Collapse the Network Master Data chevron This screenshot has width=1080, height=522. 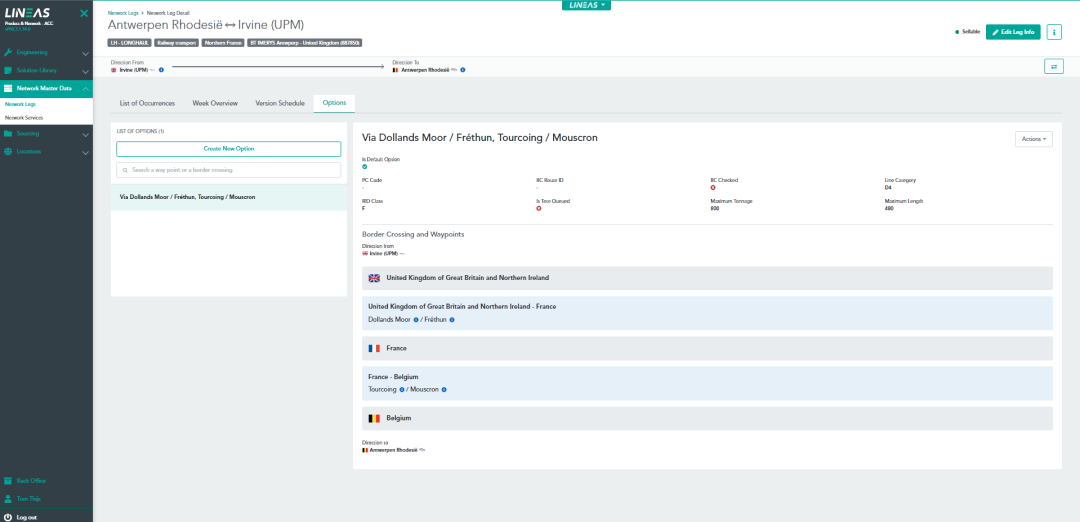click(x=85, y=88)
